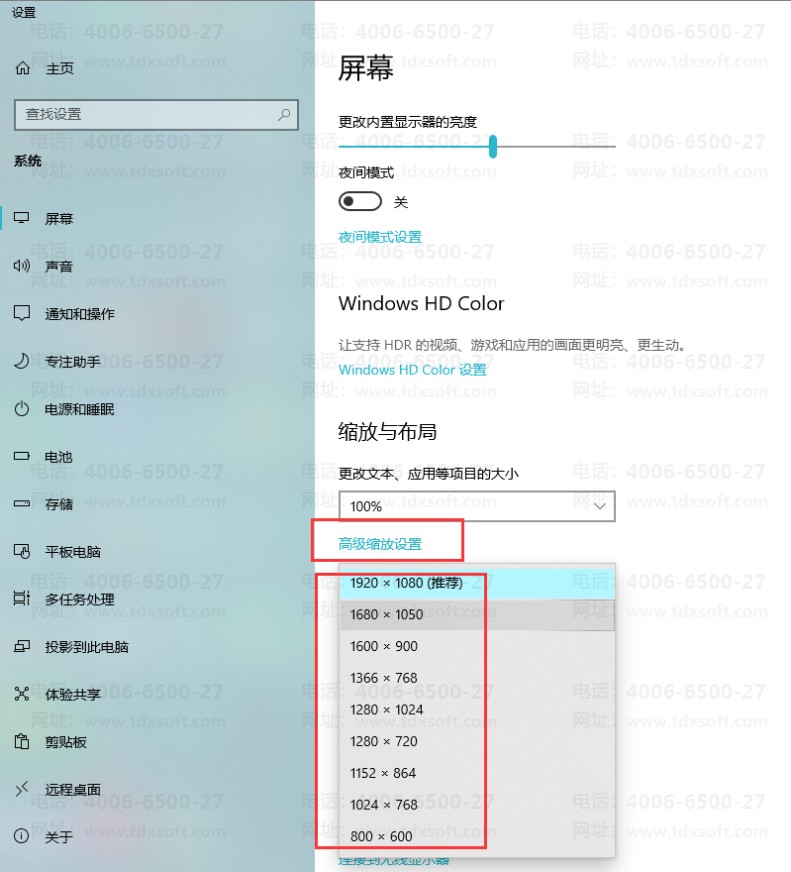Select 1920 × 1080 (推荐) resolution
Viewport: 791px width, 872px height.
click(x=477, y=583)
